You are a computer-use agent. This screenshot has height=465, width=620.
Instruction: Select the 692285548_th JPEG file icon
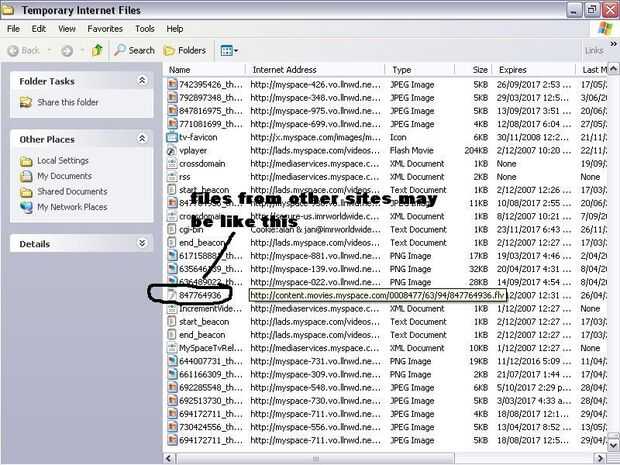tap(172, 388)
